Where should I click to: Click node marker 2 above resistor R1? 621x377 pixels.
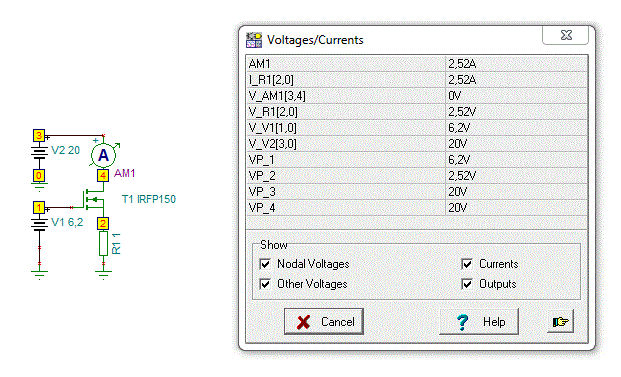pos(103,223)
